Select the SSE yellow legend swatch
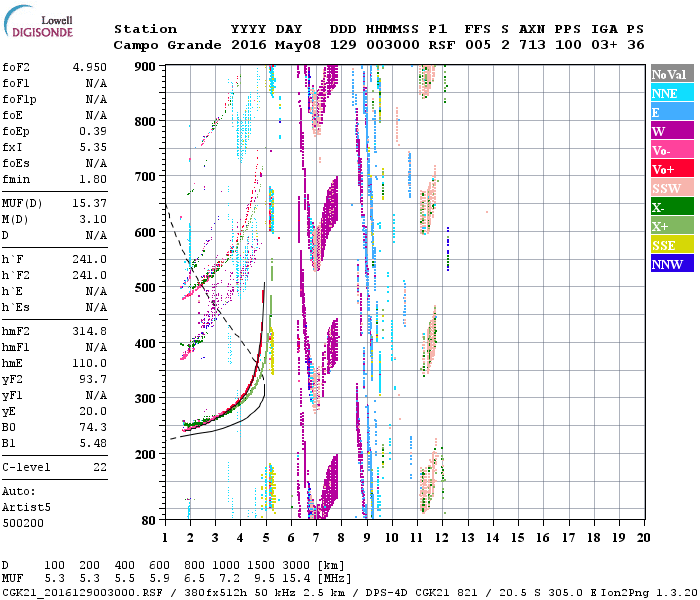 (x=672, y=245)
